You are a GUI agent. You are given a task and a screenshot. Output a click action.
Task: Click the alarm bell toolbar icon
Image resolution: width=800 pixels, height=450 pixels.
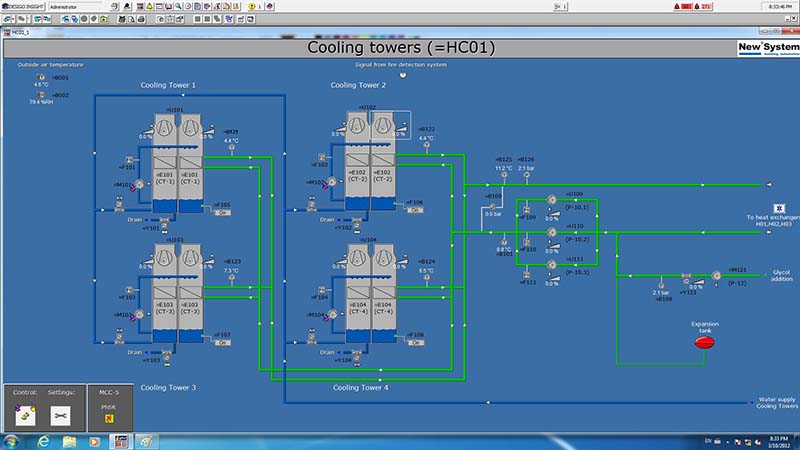pos(149,7)
